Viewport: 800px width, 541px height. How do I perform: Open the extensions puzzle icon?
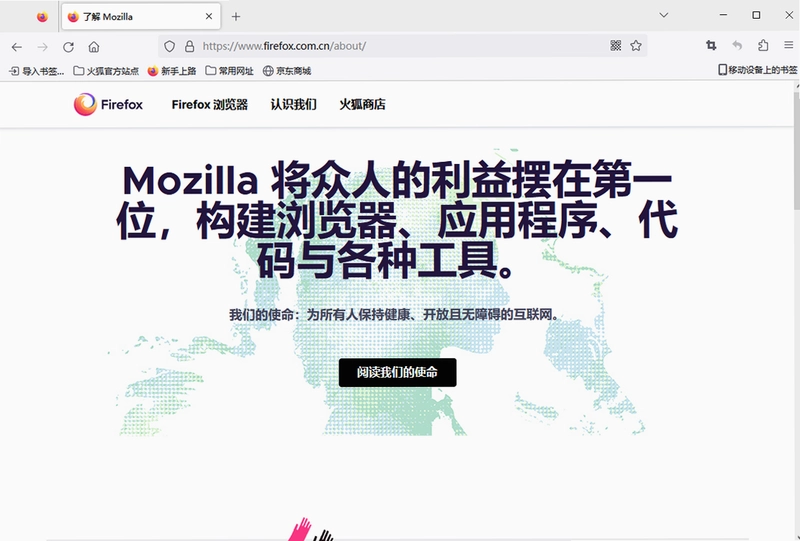[x=763, y=45]
